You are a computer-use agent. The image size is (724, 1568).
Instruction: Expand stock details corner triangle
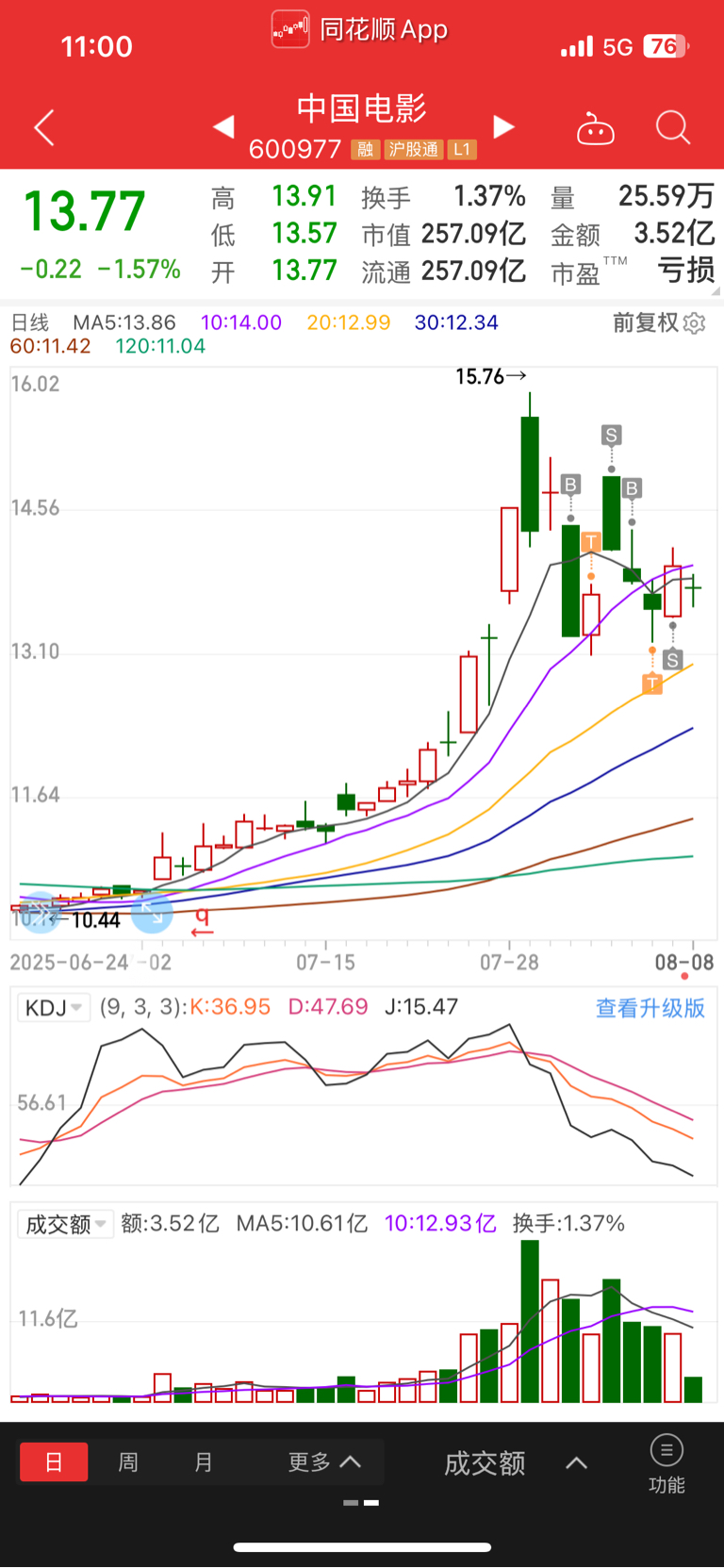tap(715, 290)
